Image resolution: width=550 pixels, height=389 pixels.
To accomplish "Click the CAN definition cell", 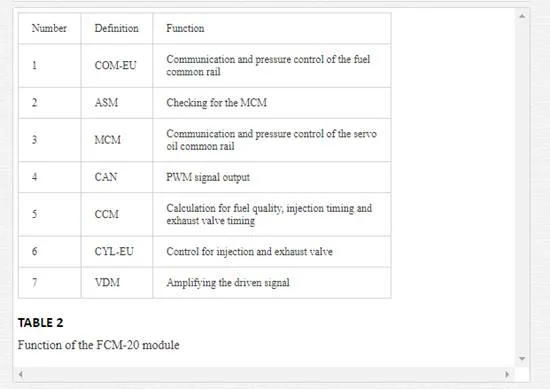I will (x=117, y=177).
